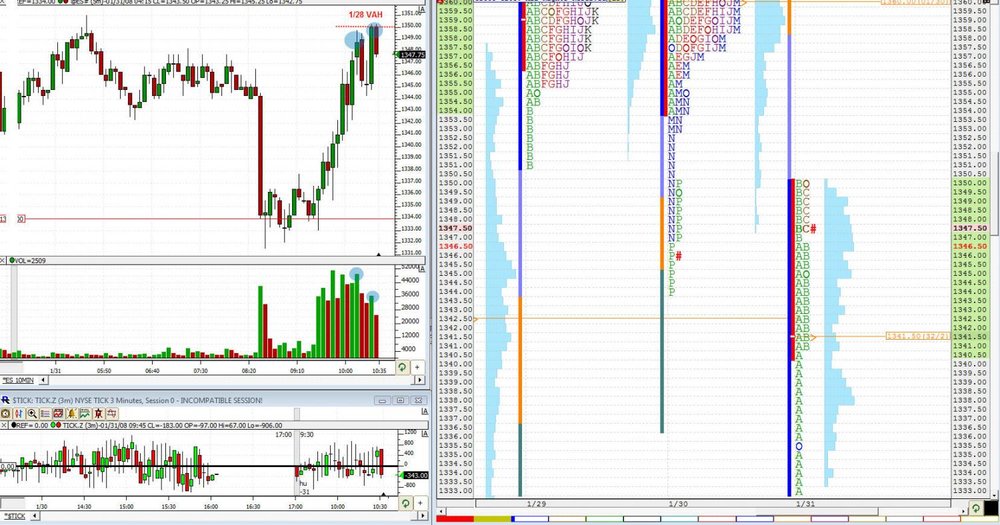Refresh the ES 10MIN chart with green arrow
This screenshot has width=1000, height=525.
(x=402, y=367)
